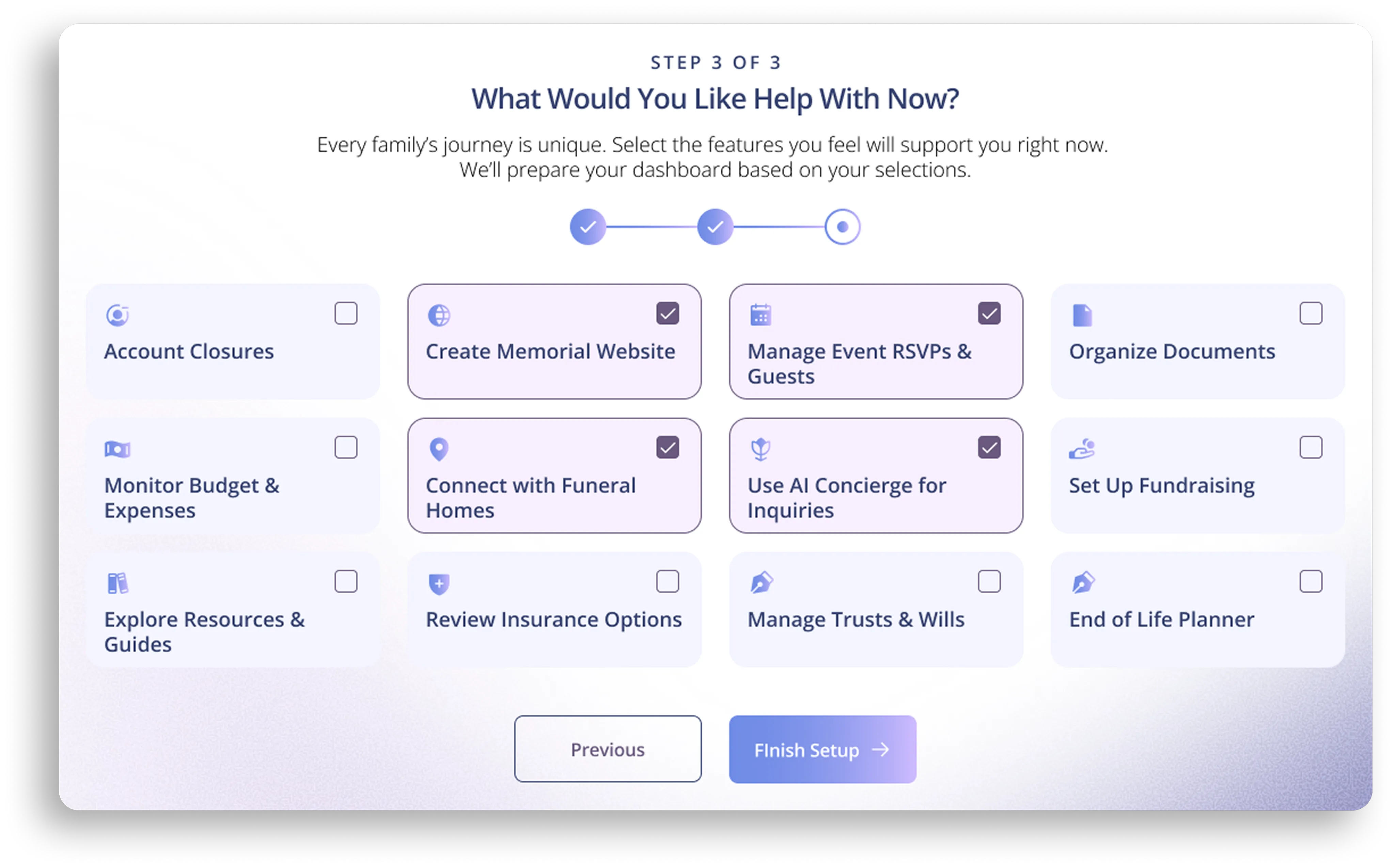Select the document icon for Organize Documents

1082,315
